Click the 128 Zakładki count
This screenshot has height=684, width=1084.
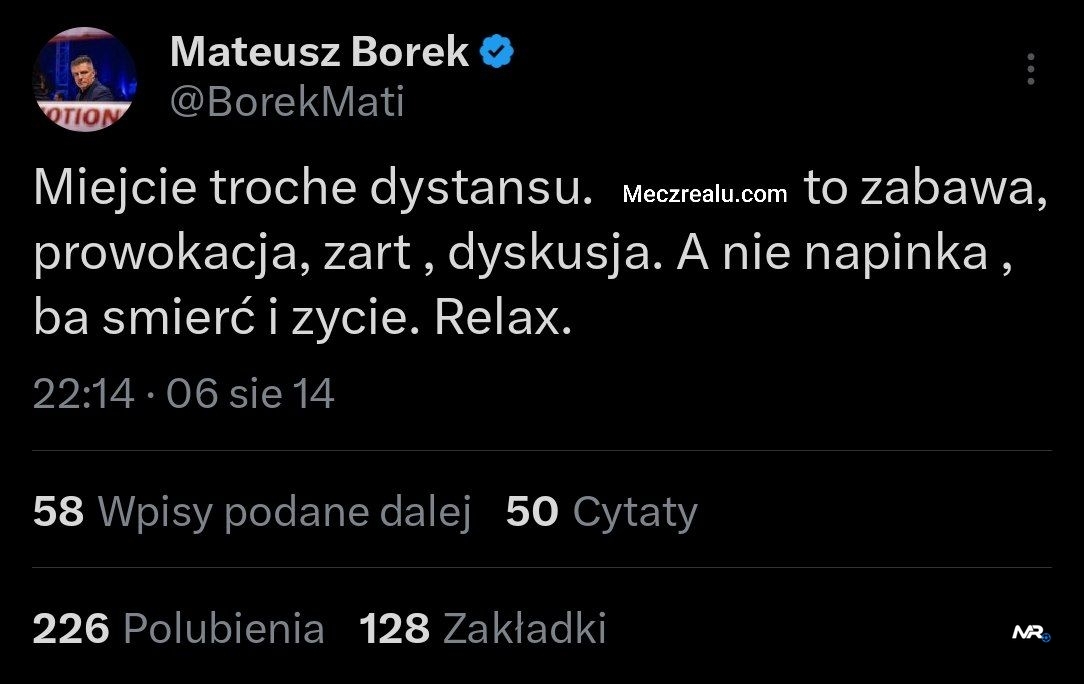tap(482, 629)
